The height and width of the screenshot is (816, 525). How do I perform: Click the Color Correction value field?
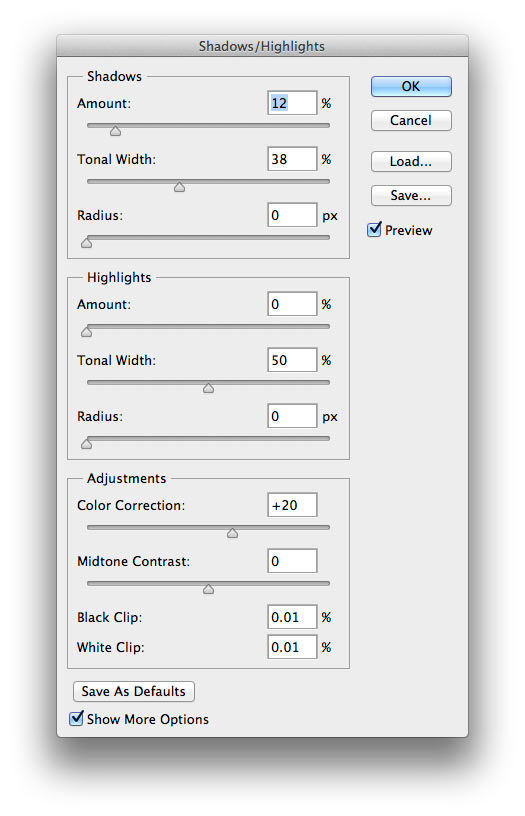(292, 505)
